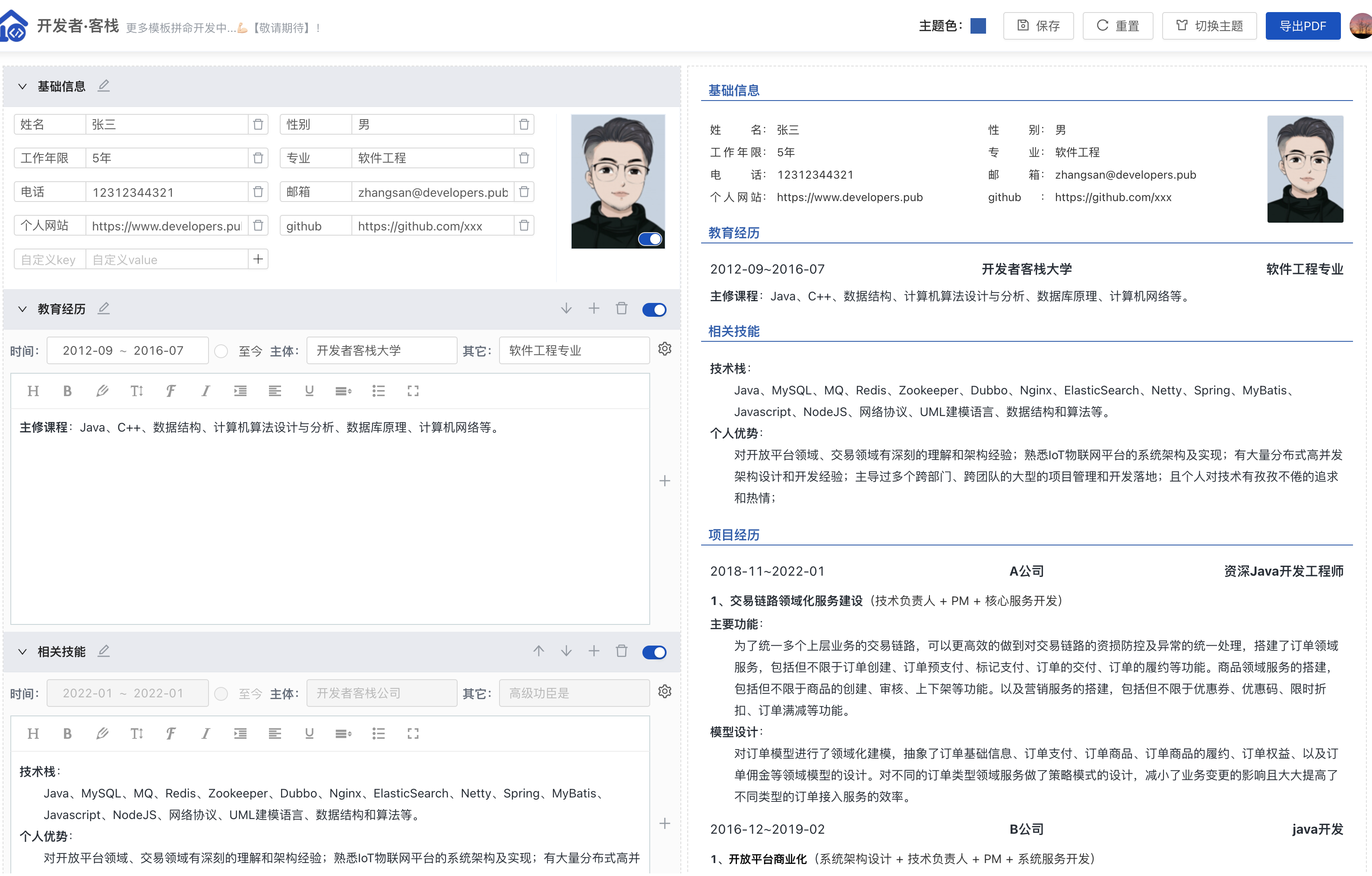Click the 开发者·客栈 house logo

click(x=14, y=26)
